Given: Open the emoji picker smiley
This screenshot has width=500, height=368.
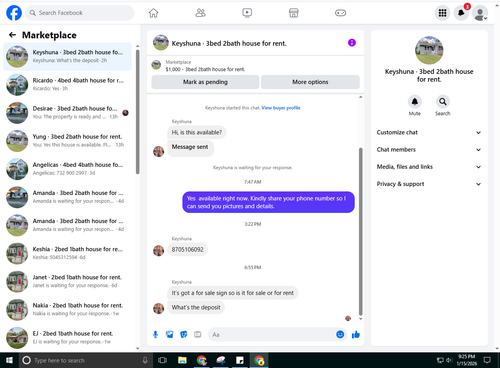Looking at the screenshot, I should pyautogui.click(x=340, y=334).
